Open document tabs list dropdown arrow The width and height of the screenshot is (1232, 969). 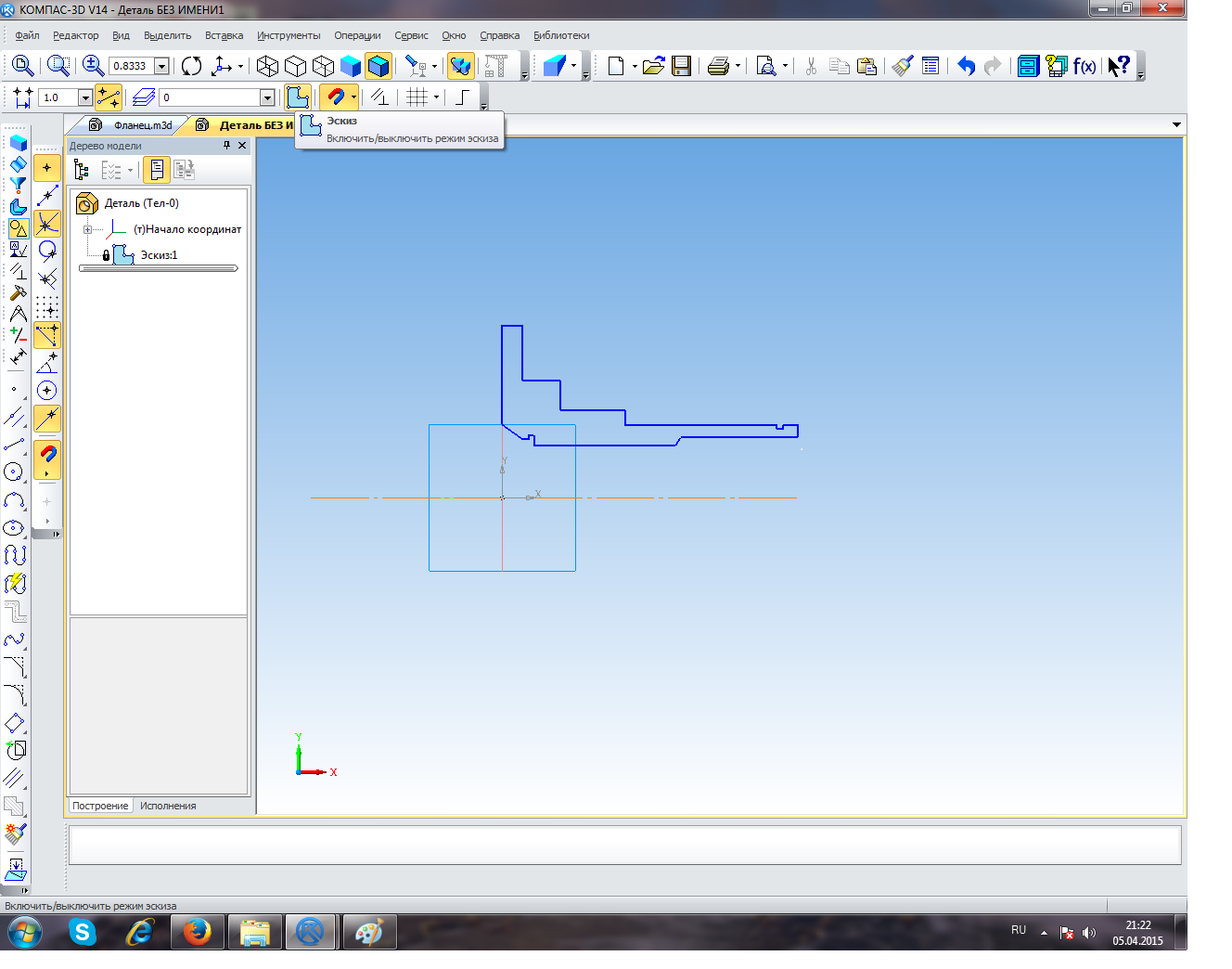click(x=1176, y=125)
